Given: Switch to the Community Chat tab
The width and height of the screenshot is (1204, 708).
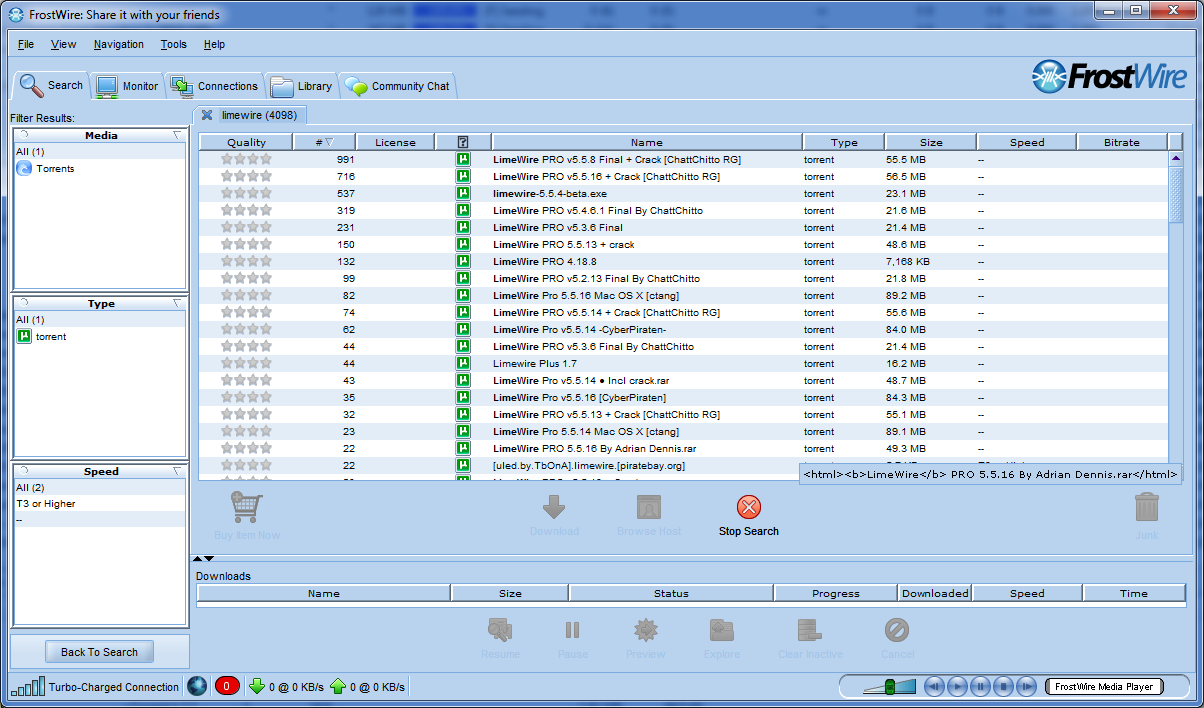Looking at the screenshot, I should (x=398, y=86).
